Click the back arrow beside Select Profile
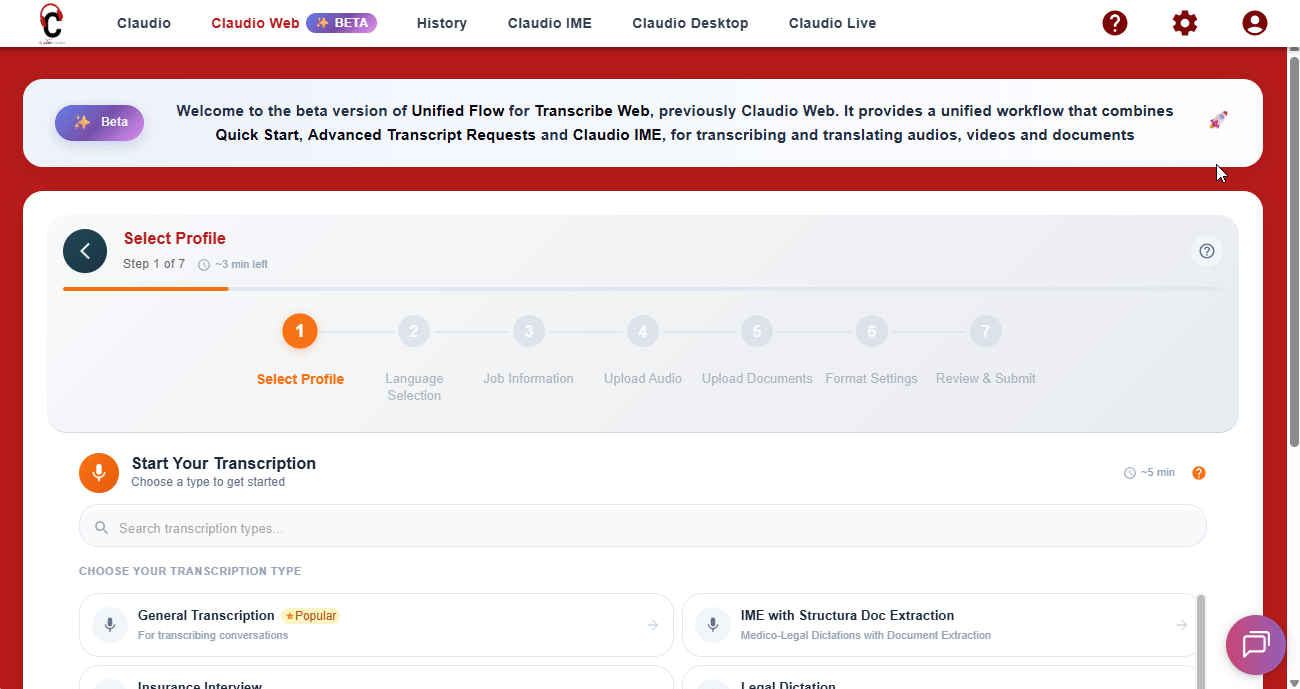Image resolution: width=1300 pixels, height=689 pixels. click(85, 251)
